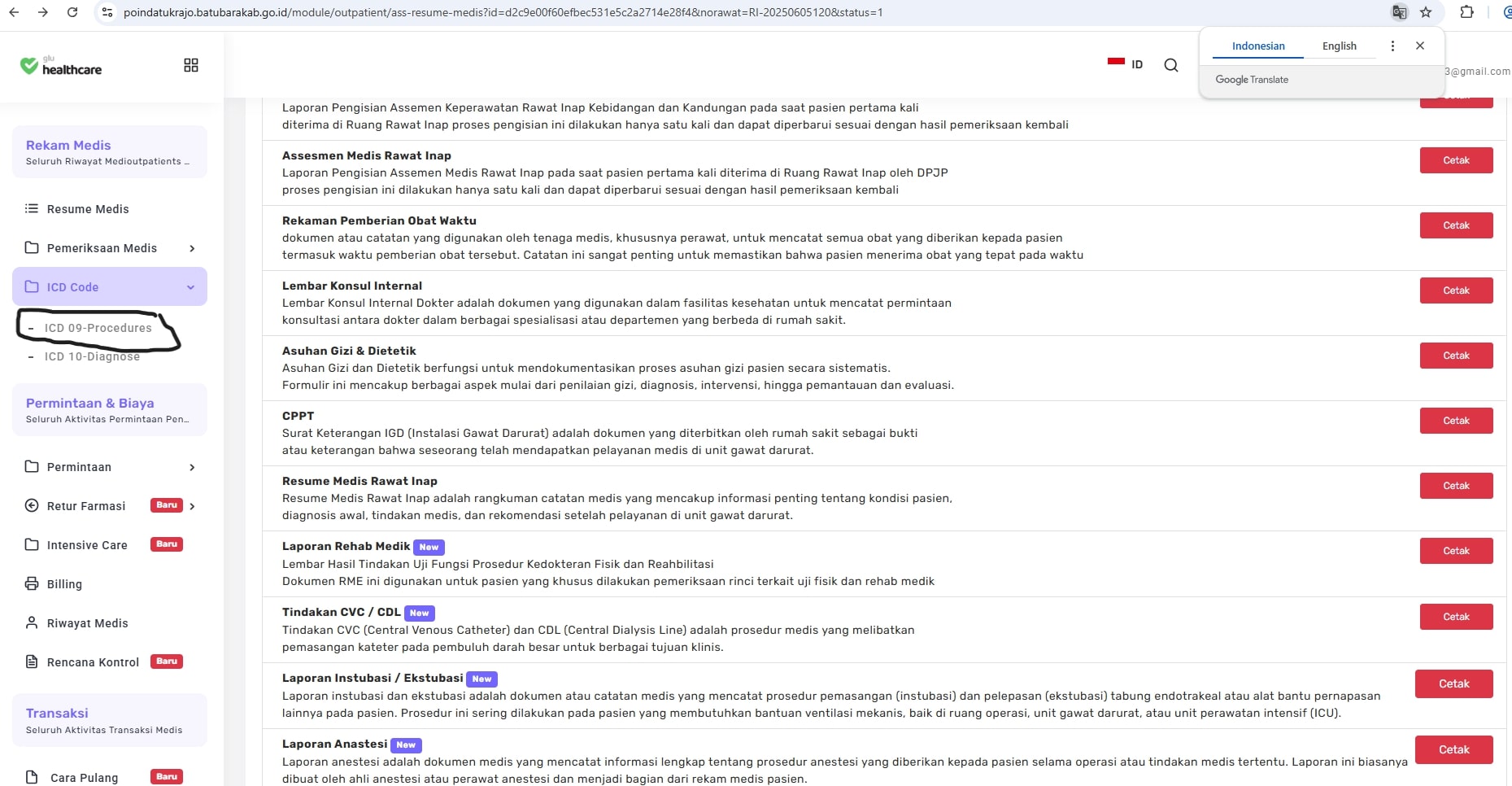Viewport: 1512px width, 786px height.
Task: Click the Permintaan folder icon
Action: point(32,466)
